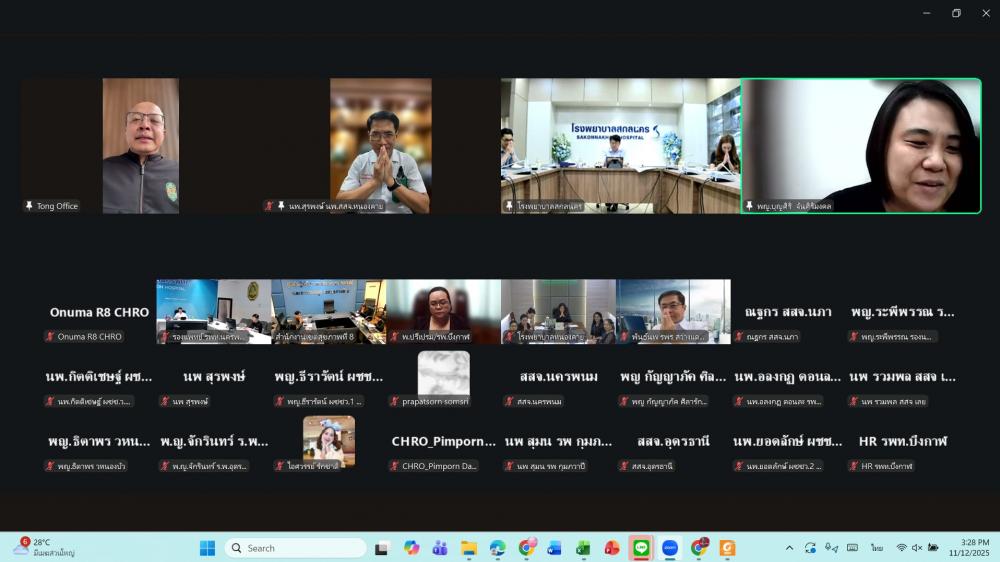Image resolution: width=1000 pixels, height=562 pixels.
Task: Click the Zoom icon in the taskbar
Action: click(670, 548)
